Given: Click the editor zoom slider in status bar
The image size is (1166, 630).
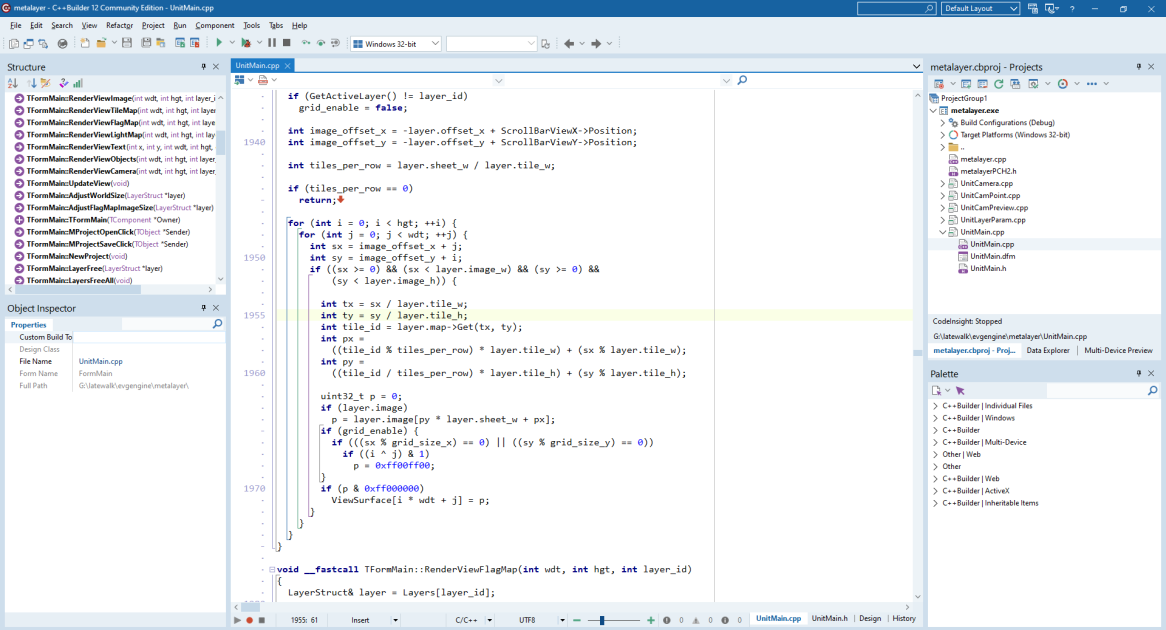Looking at the screenshot, I should [x=602, y=620].
